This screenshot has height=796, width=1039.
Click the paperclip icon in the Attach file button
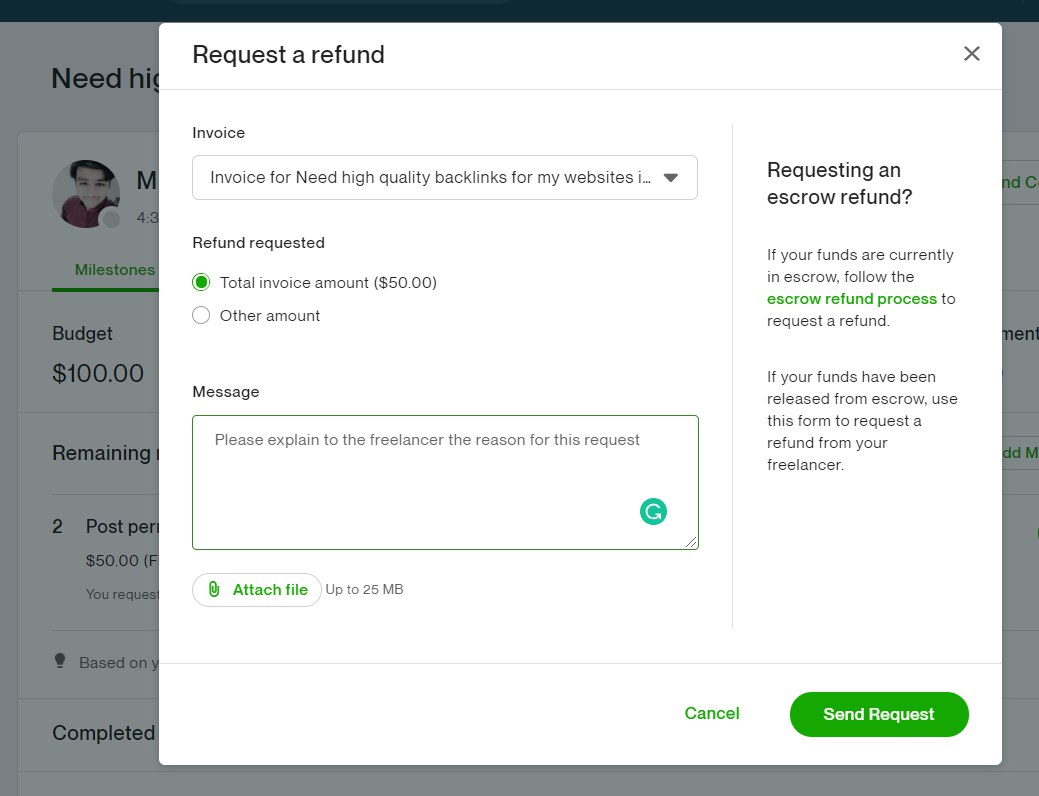[x=214, y=589]
